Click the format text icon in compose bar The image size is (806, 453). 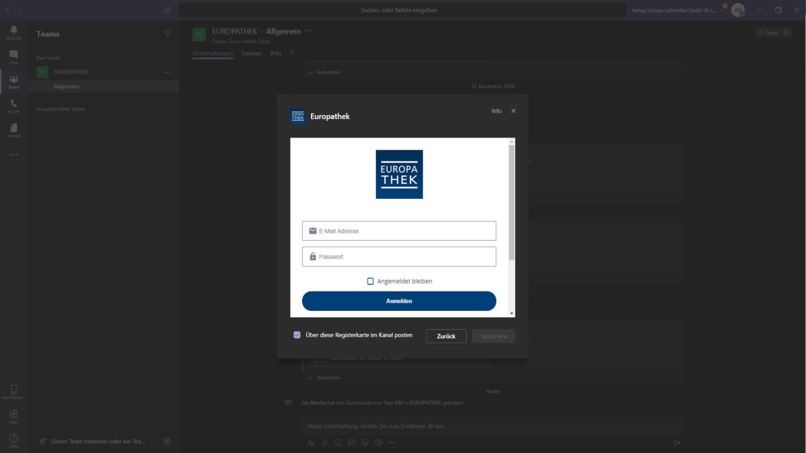(x=311, y=442)
